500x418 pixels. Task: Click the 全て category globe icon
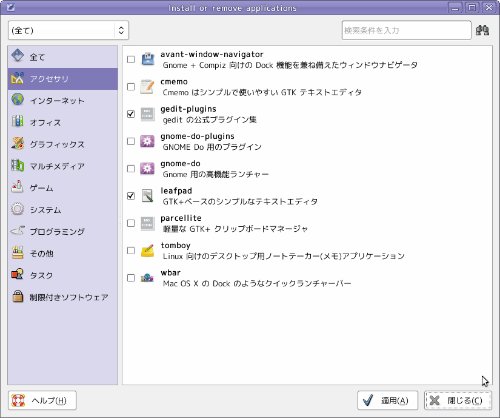18,56
